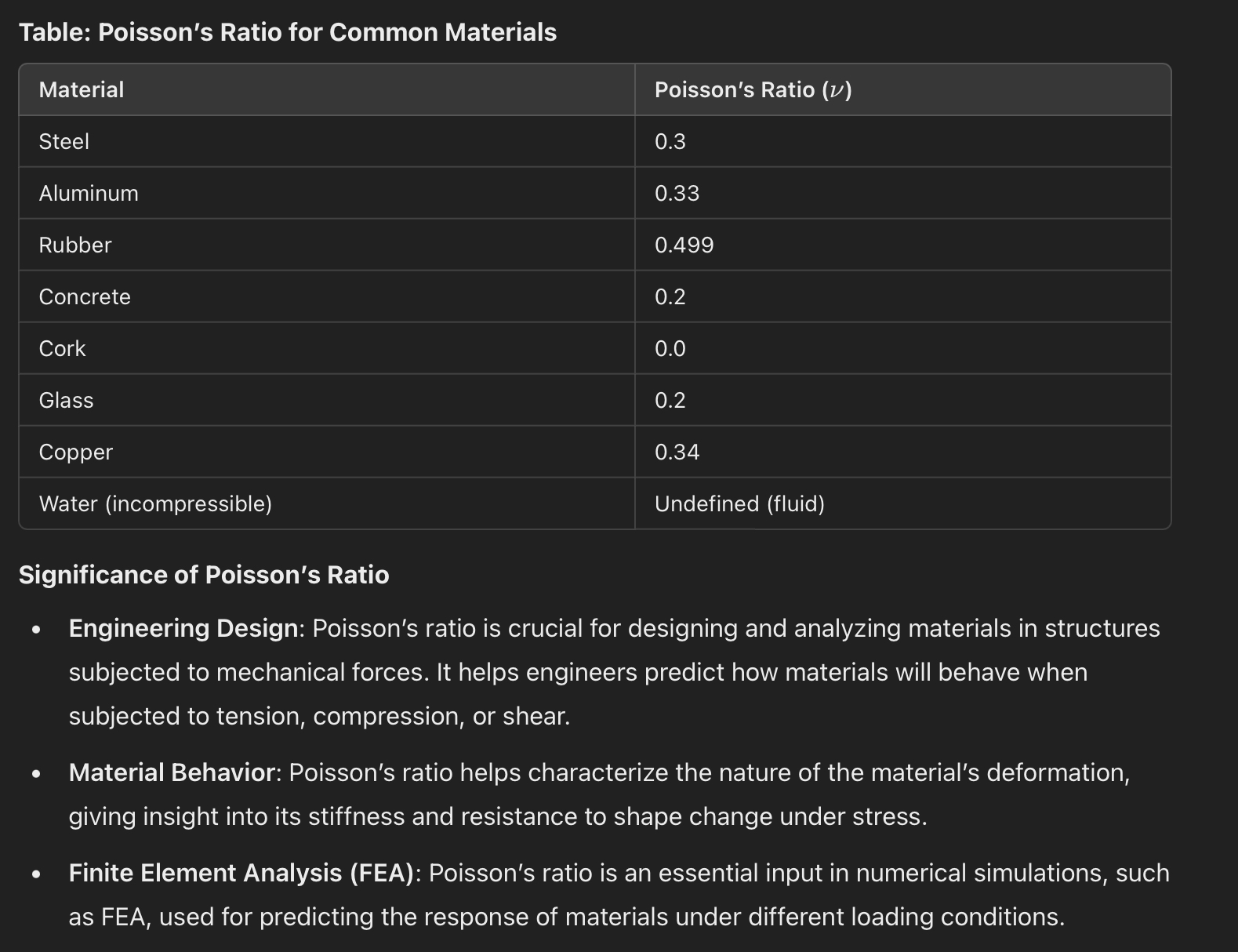
Task: Click the Cork table cell
Action: pyautogui.click(x=63, y=349)
